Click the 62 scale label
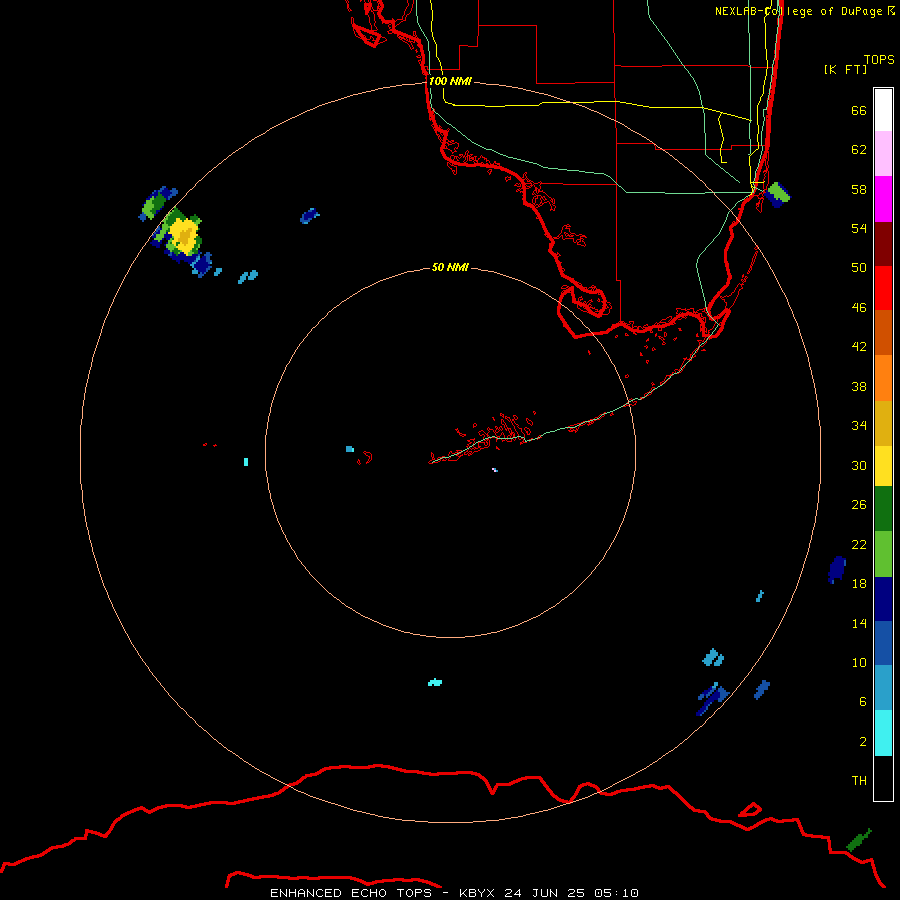 click(x=859, y=149)
